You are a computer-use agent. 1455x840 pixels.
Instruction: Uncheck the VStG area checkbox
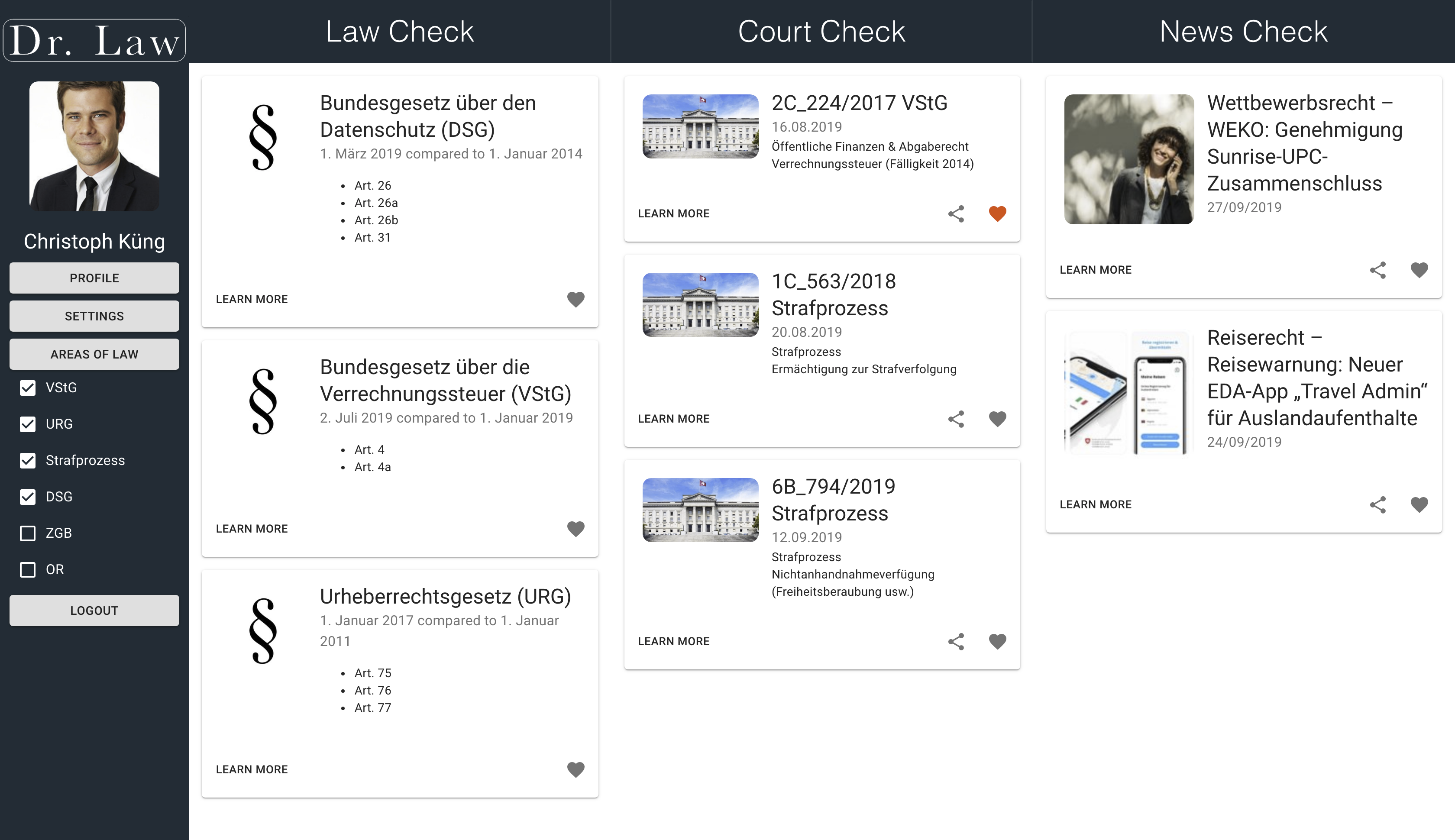click(28, 388)
